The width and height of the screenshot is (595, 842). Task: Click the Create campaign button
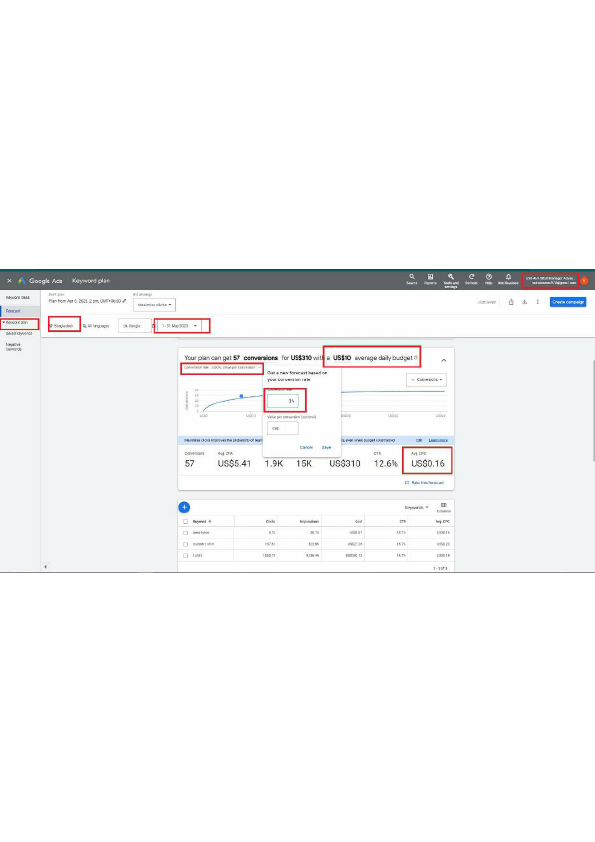[568, 302]
